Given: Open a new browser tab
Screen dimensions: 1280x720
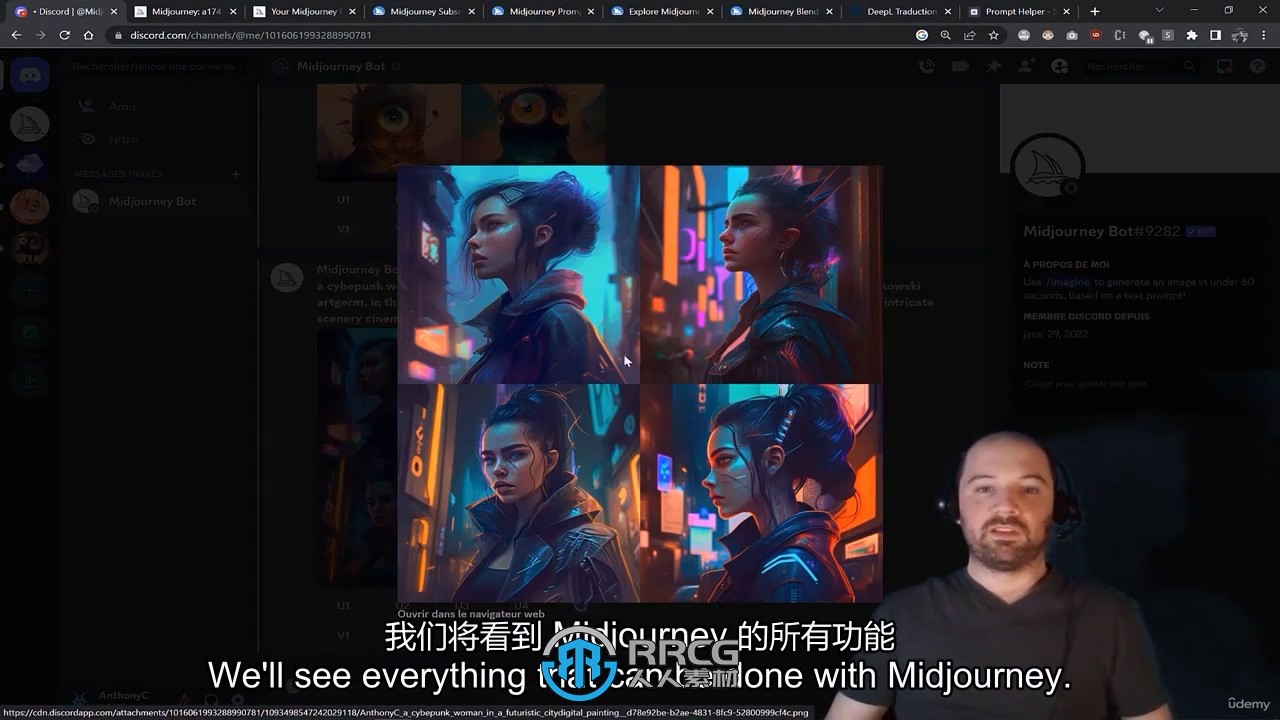Looking at the screenshot, I should 1095,11.
